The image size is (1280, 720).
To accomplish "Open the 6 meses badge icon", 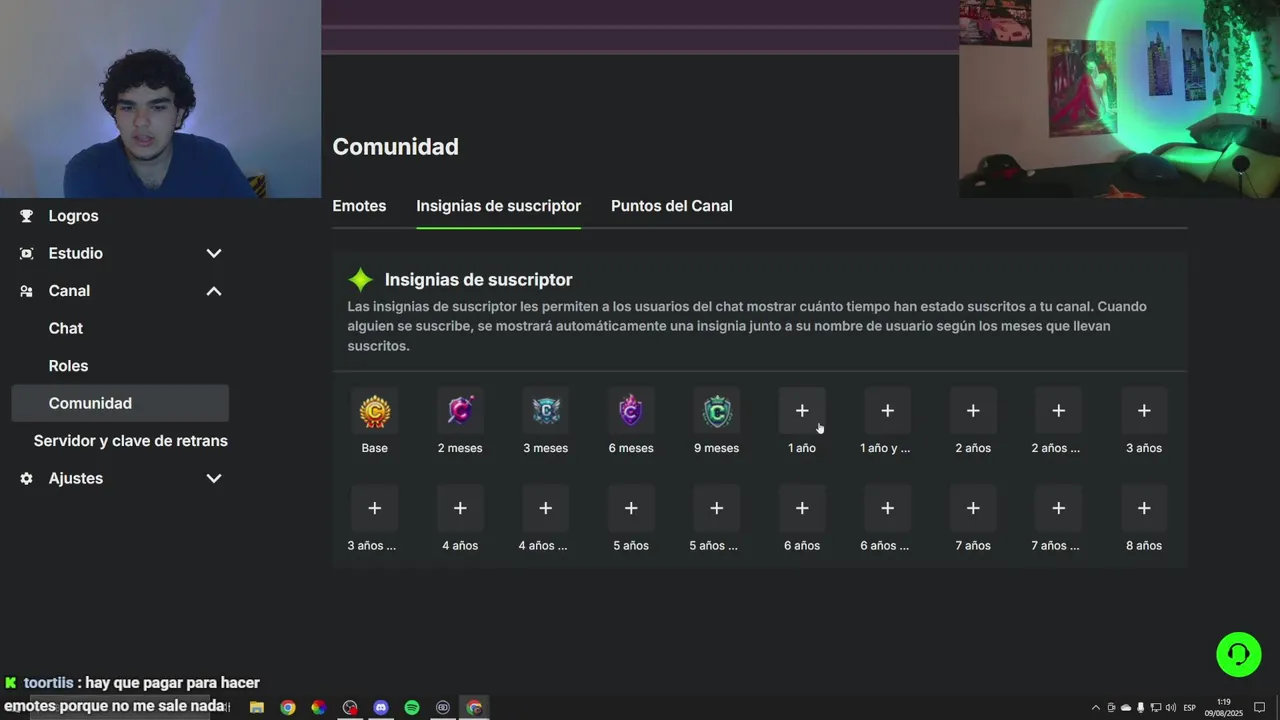I will point(631,411).
